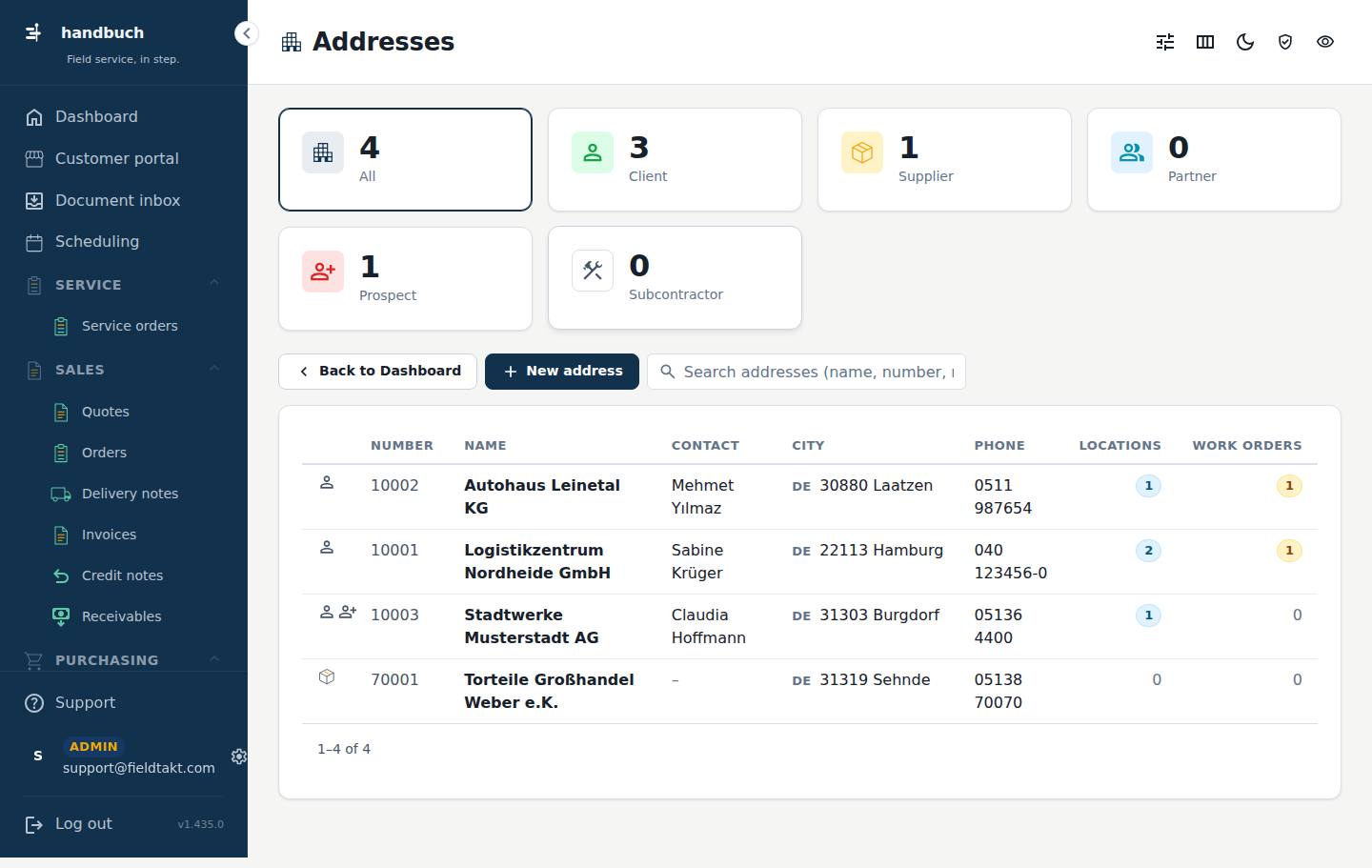Click the prospect icon in Stadtwerke Musterstadt row
Image resolution: width=1372 pixels, height=868 pixels.
coord(348,613)
